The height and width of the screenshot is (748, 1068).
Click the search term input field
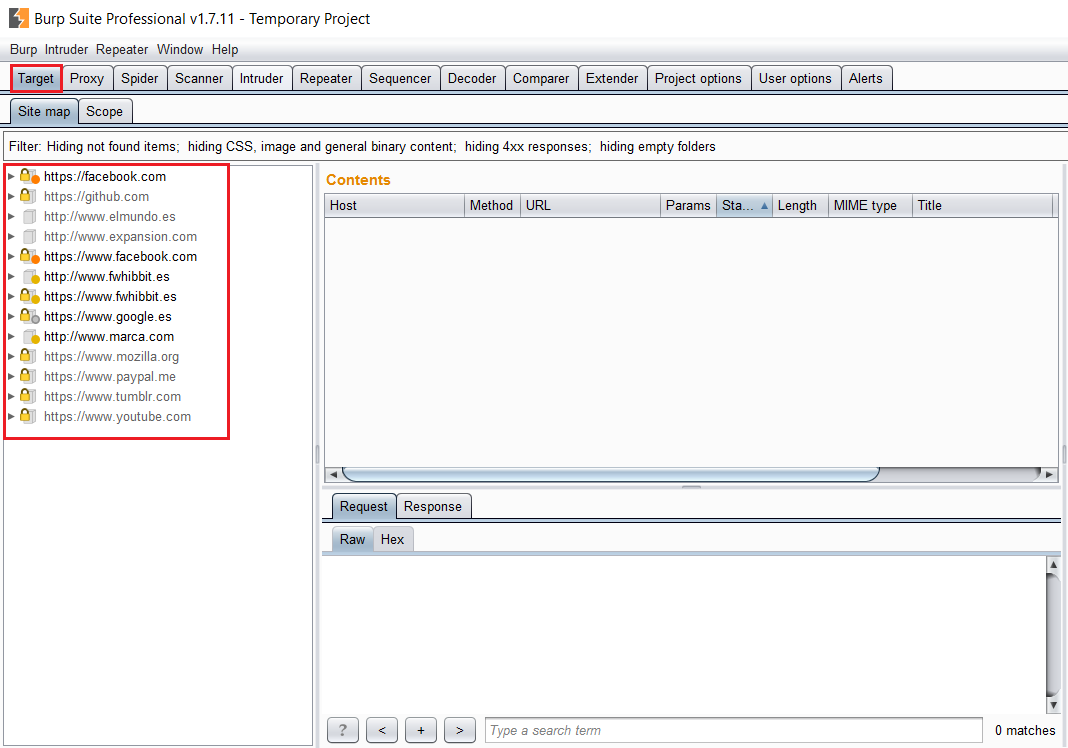click(x=733, y=731)
